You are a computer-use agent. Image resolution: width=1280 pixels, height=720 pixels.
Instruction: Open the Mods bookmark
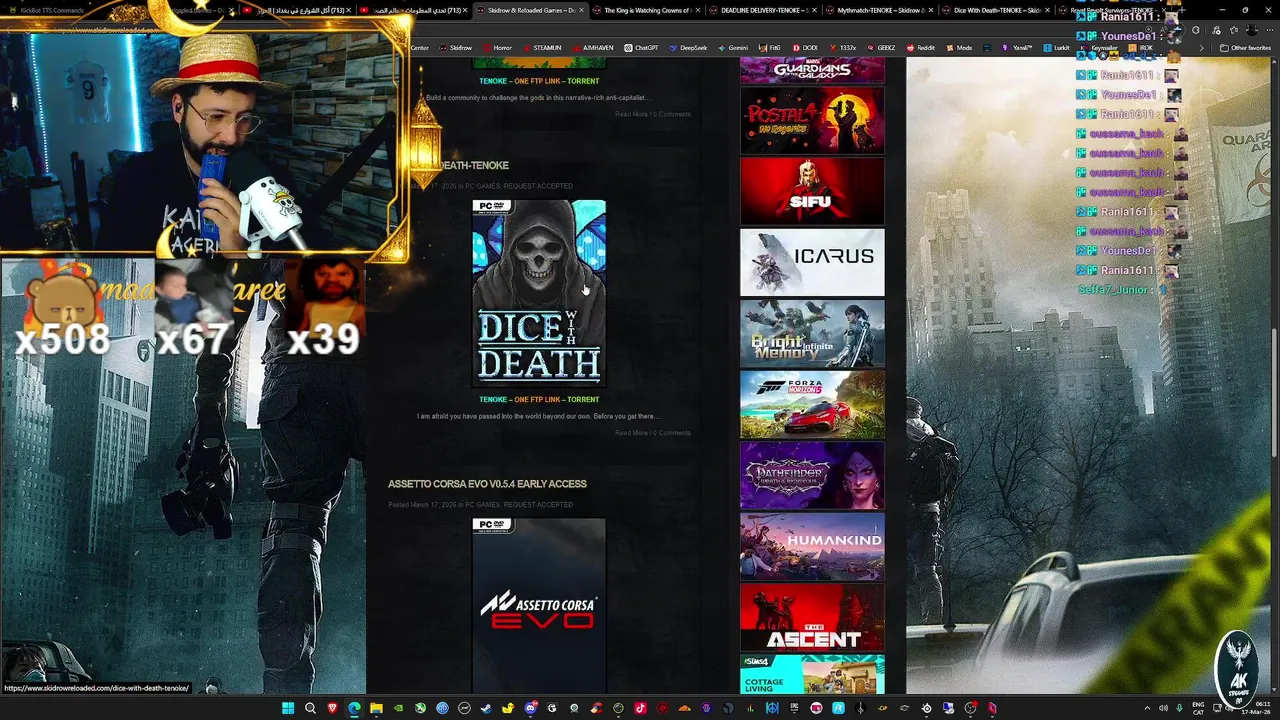[x=958, y=47]
